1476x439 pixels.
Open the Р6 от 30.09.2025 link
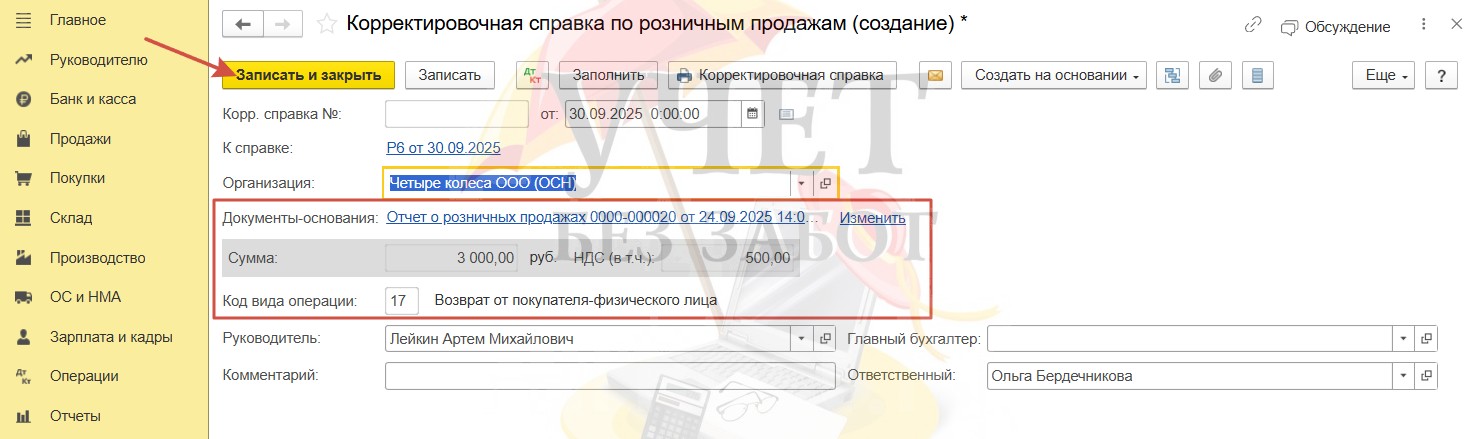click(443, 148)
